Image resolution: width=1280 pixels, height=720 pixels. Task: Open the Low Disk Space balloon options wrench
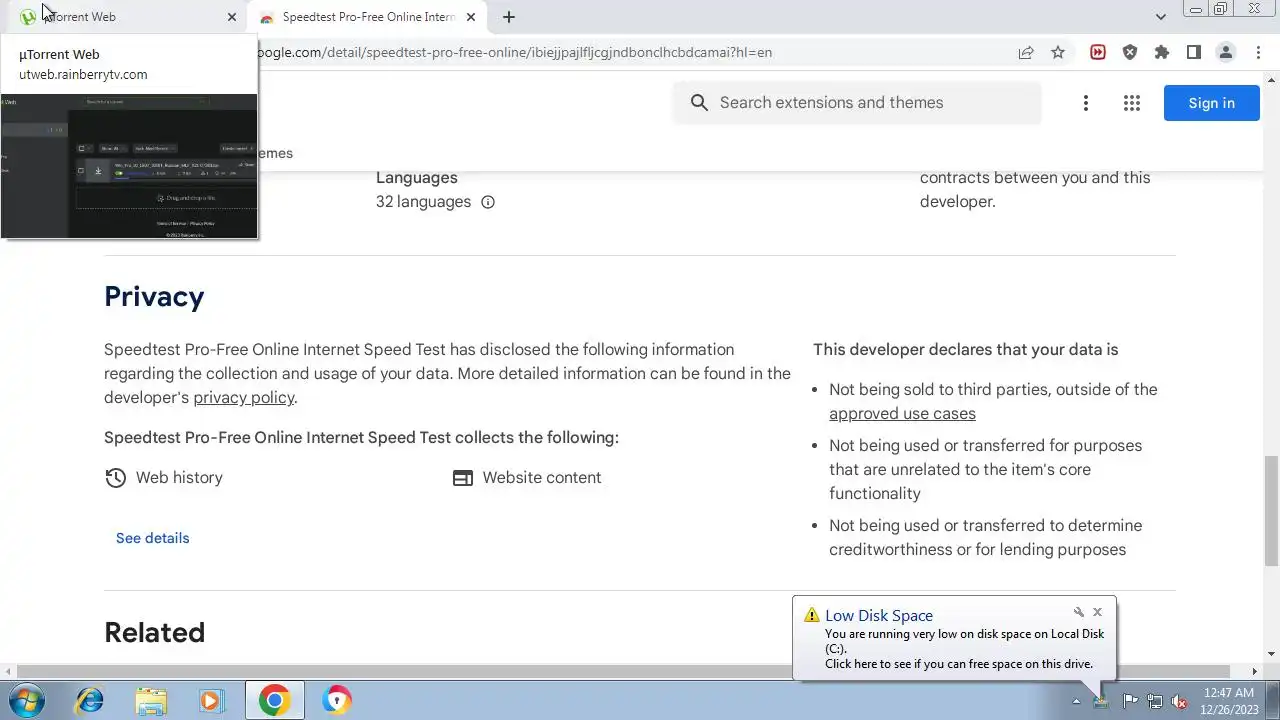point(1079,612)
